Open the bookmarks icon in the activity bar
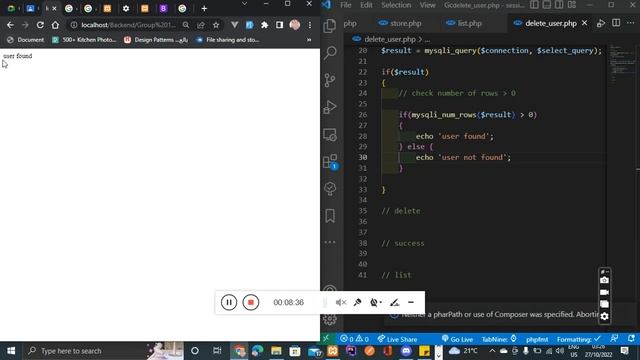Viewport: 640px width, 360px height. point(330,216)
